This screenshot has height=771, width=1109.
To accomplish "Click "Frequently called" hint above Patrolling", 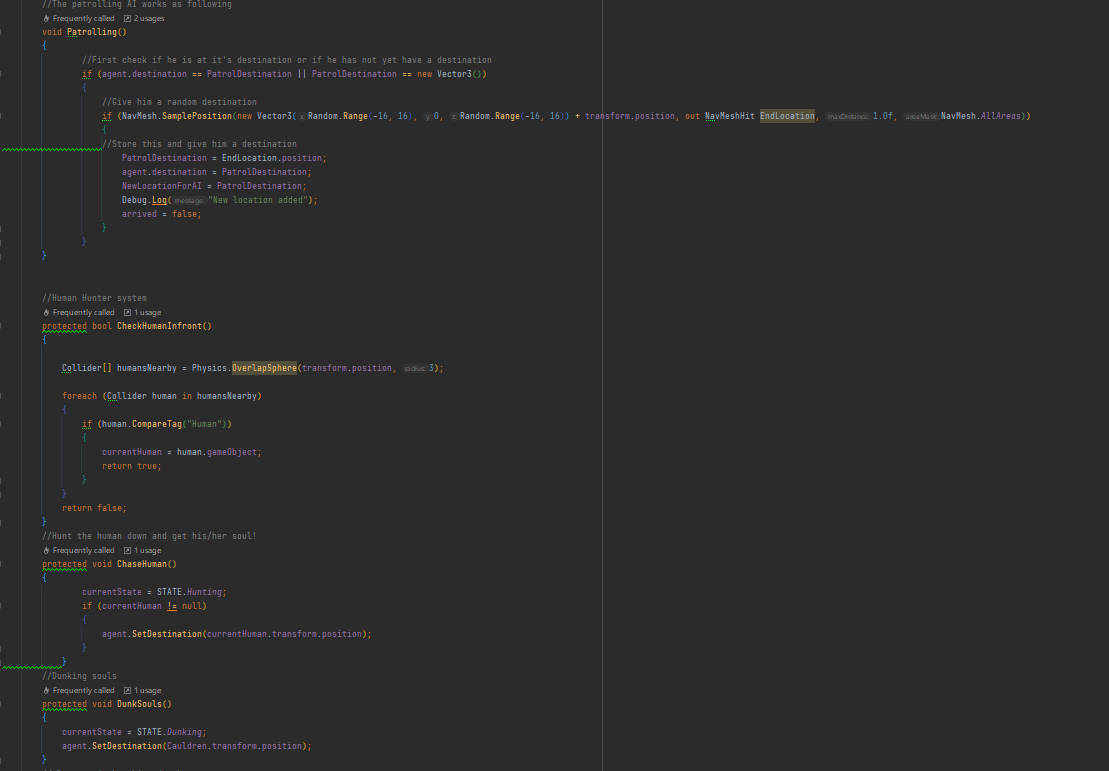I will pos(83,18).
